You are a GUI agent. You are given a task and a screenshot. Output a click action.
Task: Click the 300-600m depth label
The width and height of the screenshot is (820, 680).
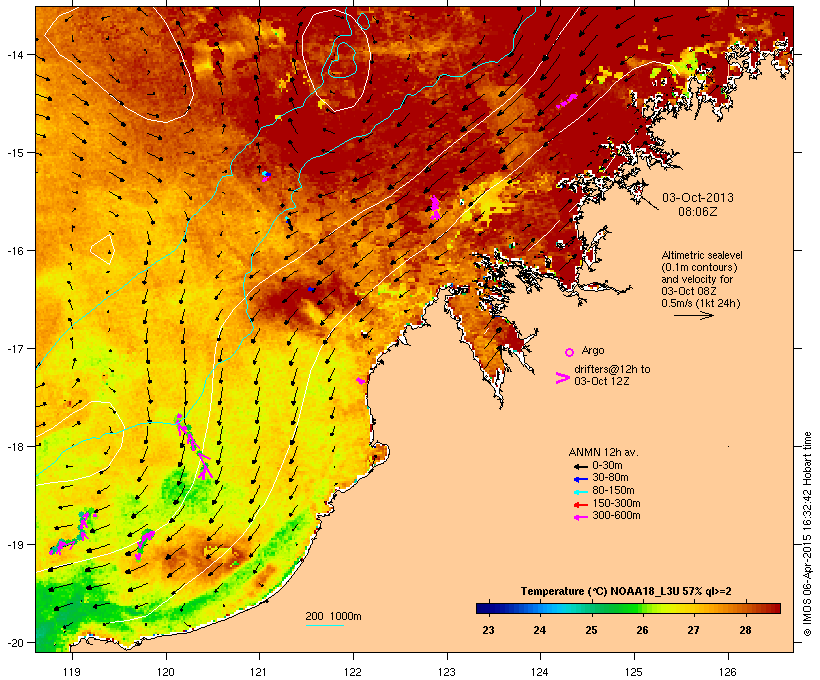click(616, 516)
